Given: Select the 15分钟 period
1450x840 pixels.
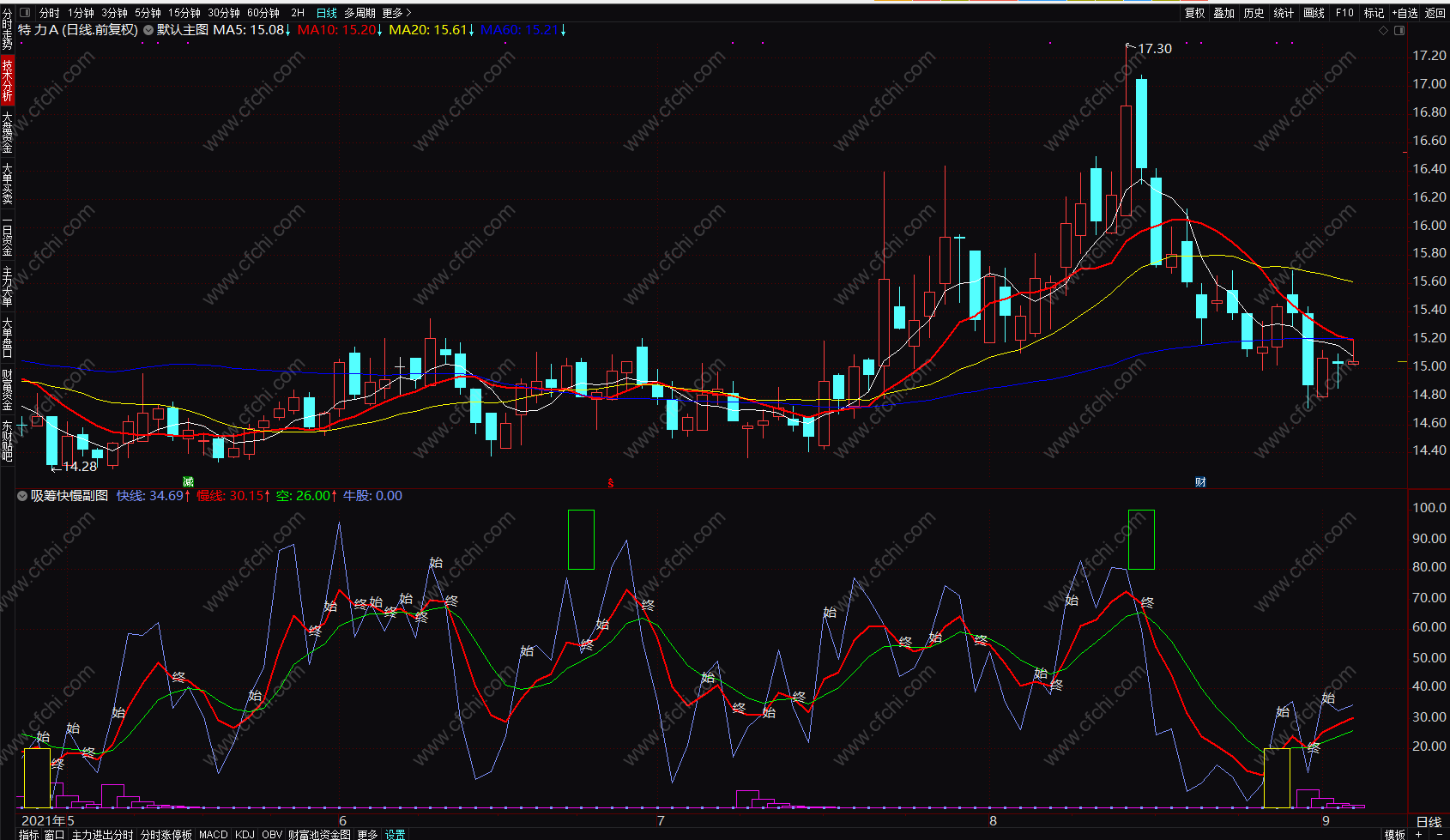Looking at the screenshot, I should coord(184,13).
